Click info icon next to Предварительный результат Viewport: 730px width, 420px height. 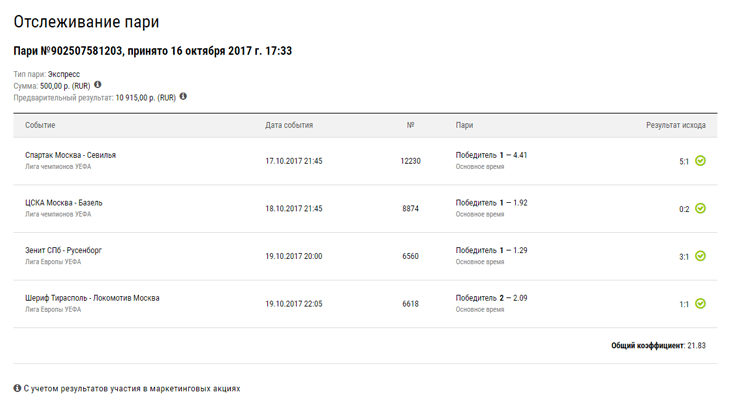point(183,96)
